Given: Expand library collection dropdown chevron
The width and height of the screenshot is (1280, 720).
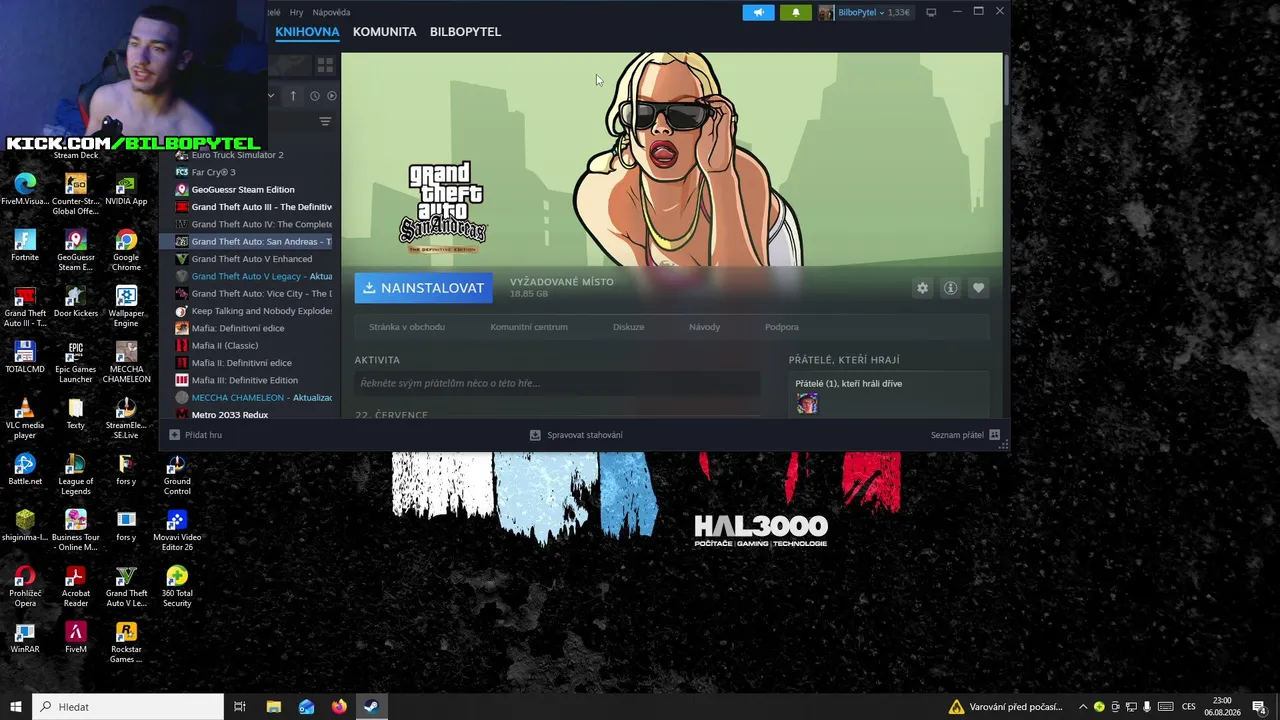Looking at the screenshot, I should 271,96.
